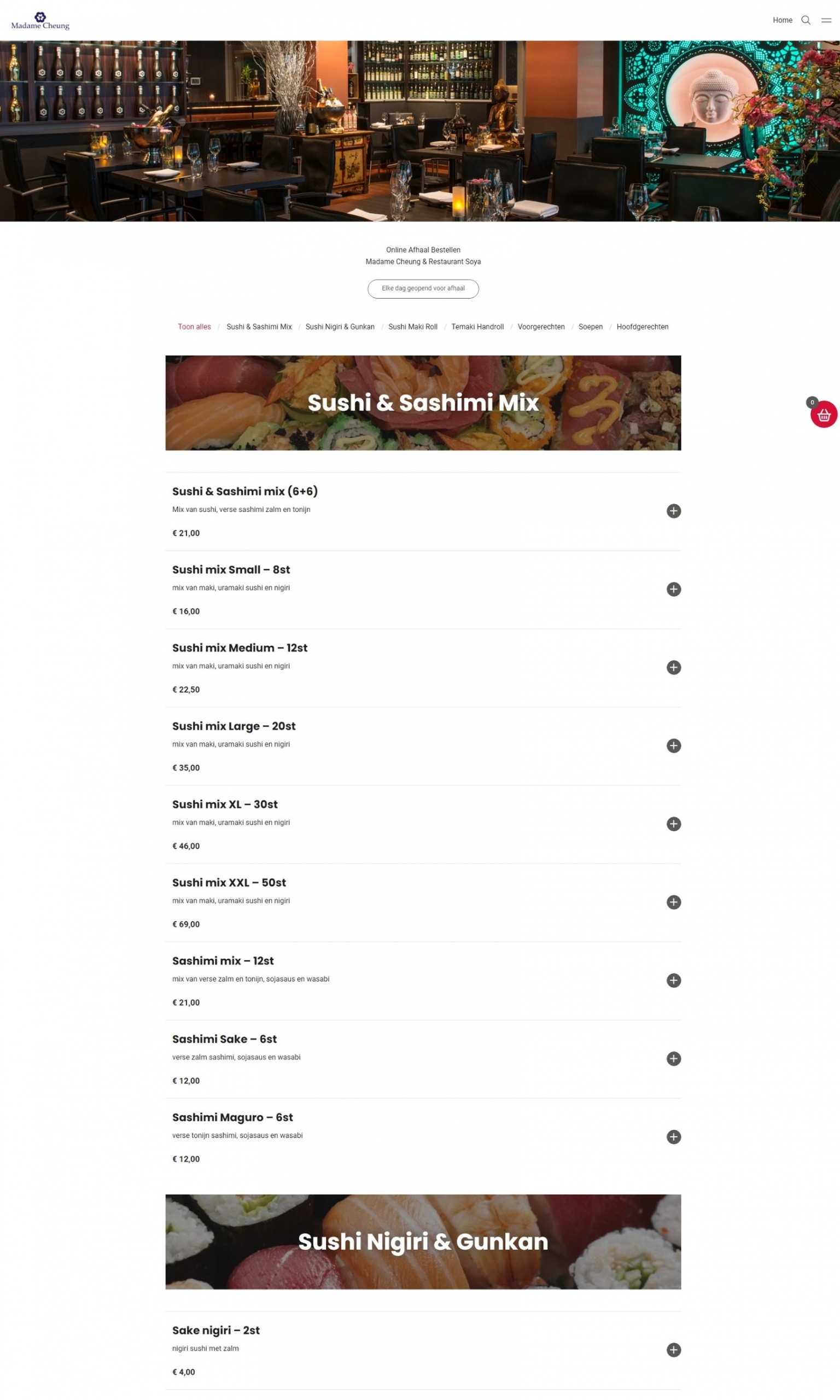Click the Madame Cheung logo
This screenshot has width=840, height=1400.
pyautogui.click(x=40, y=21)
